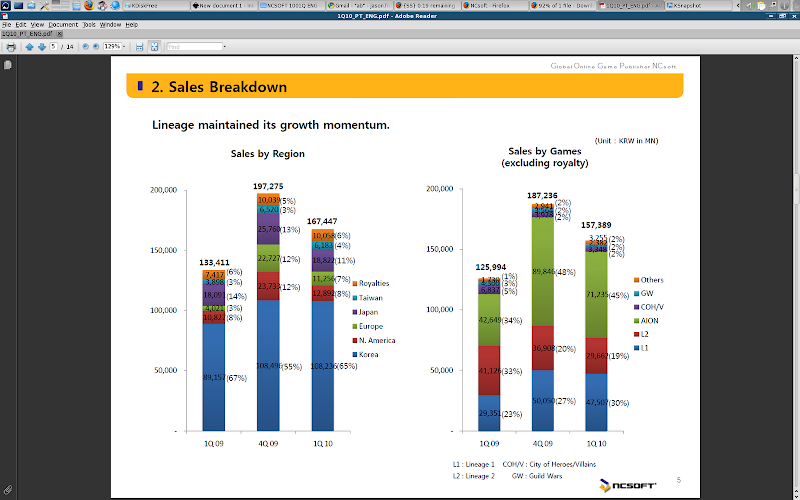Click the NCSOFT logo at page bottom
Screen dimensions: 800x500
click(628, 485)
